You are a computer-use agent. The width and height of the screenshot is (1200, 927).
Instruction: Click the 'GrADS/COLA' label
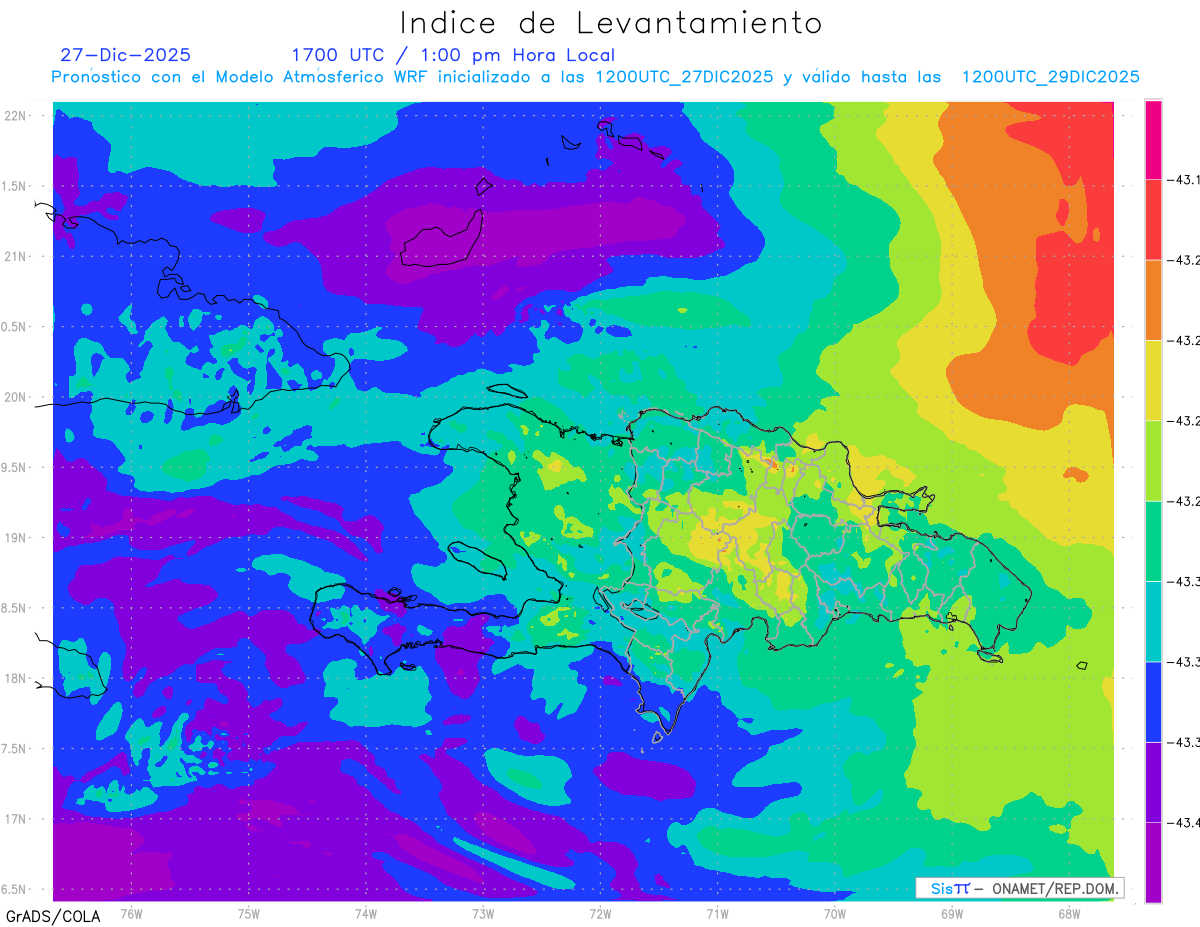52,916
